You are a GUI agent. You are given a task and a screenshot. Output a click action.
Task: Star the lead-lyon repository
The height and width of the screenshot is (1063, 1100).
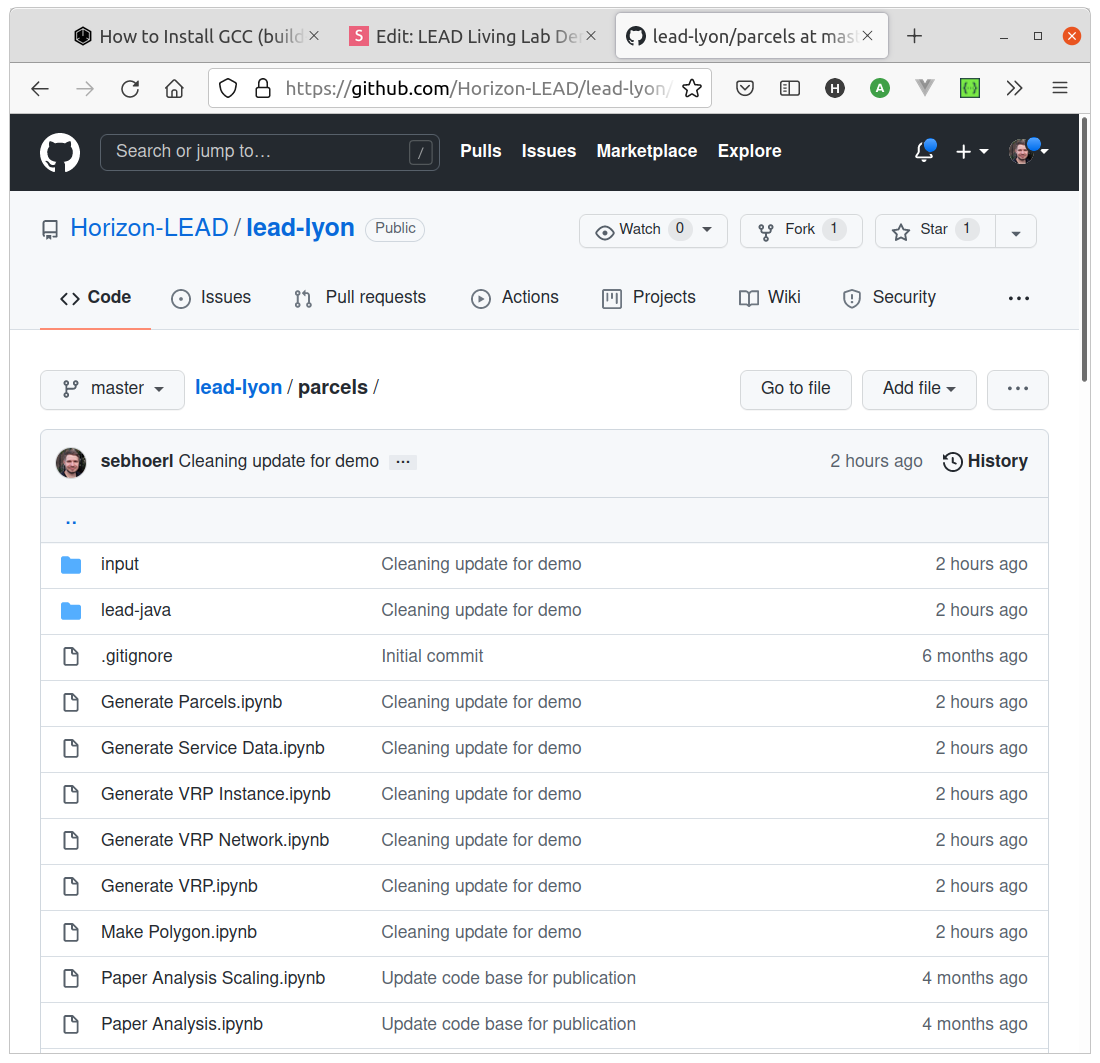coord(934,230)
